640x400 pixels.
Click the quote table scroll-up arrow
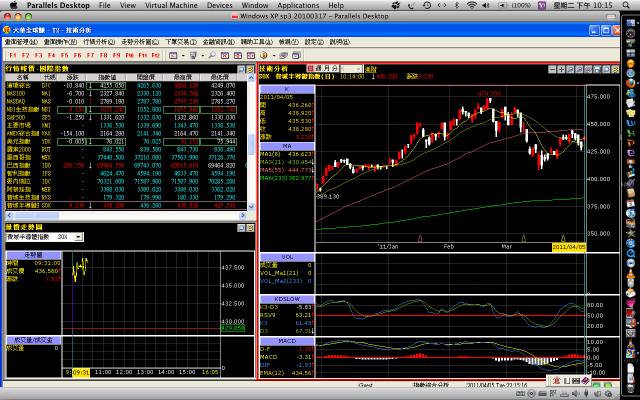[x=251, y=78]
